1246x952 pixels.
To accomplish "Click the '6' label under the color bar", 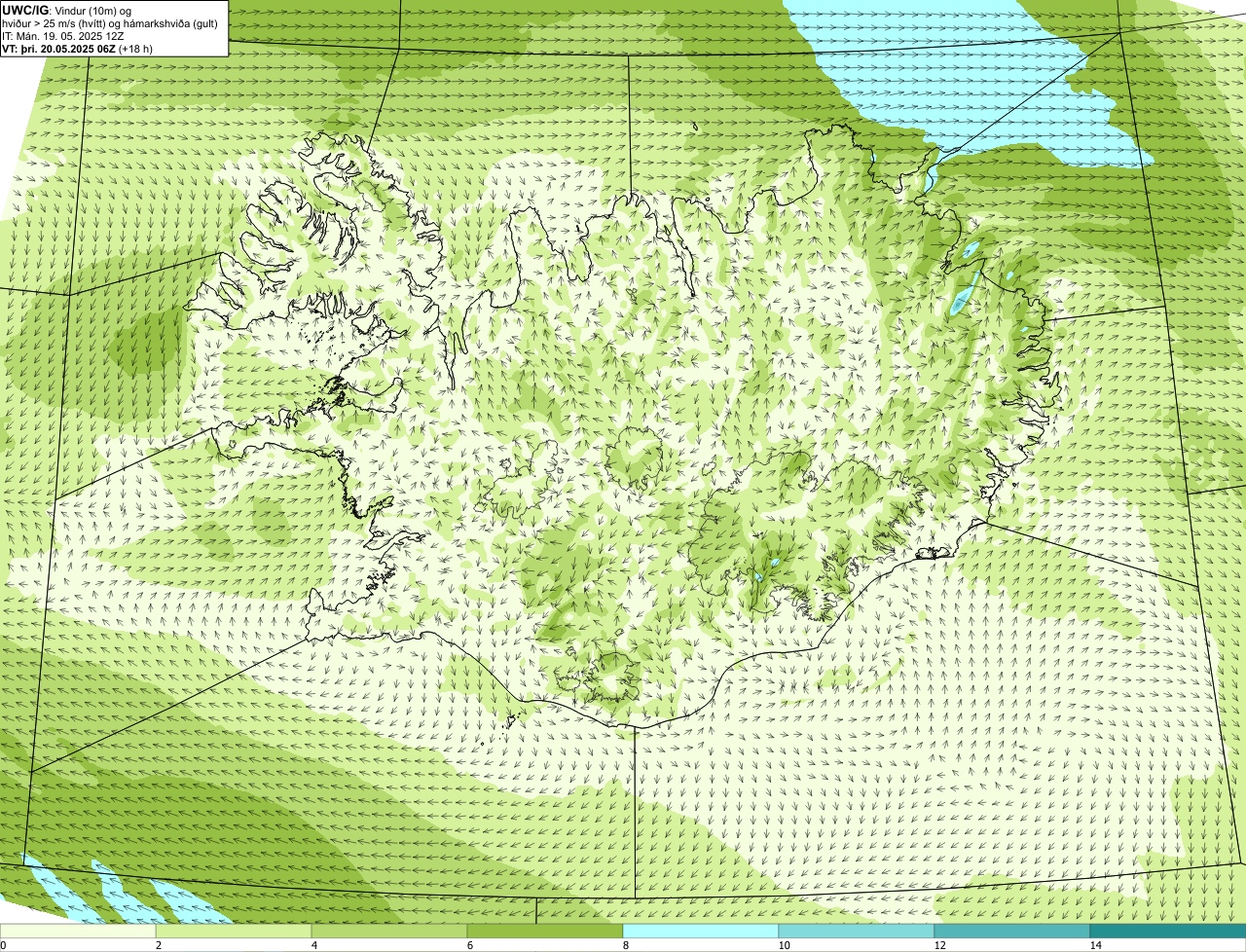I will (469, 945).
